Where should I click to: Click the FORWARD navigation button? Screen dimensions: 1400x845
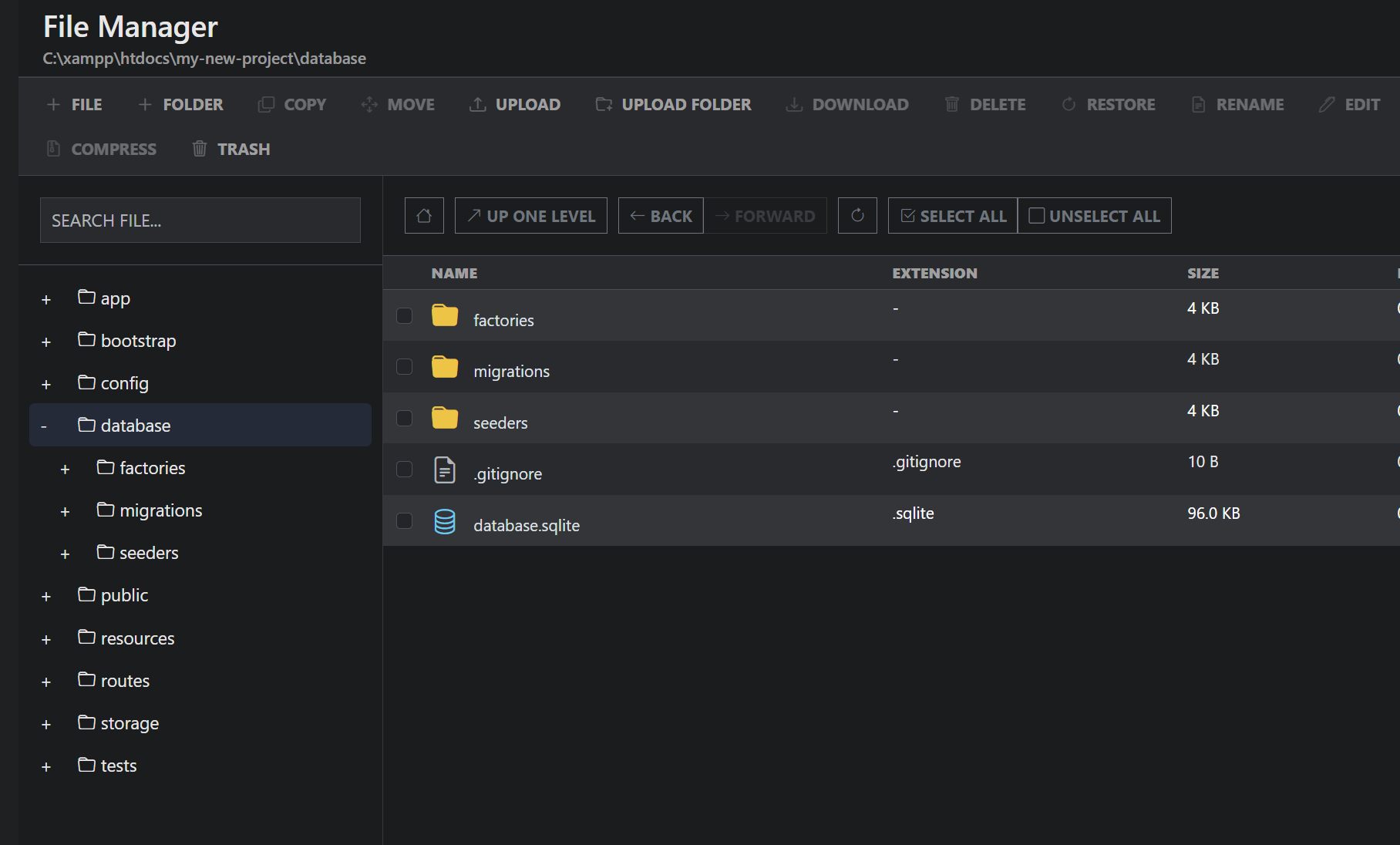765,216
